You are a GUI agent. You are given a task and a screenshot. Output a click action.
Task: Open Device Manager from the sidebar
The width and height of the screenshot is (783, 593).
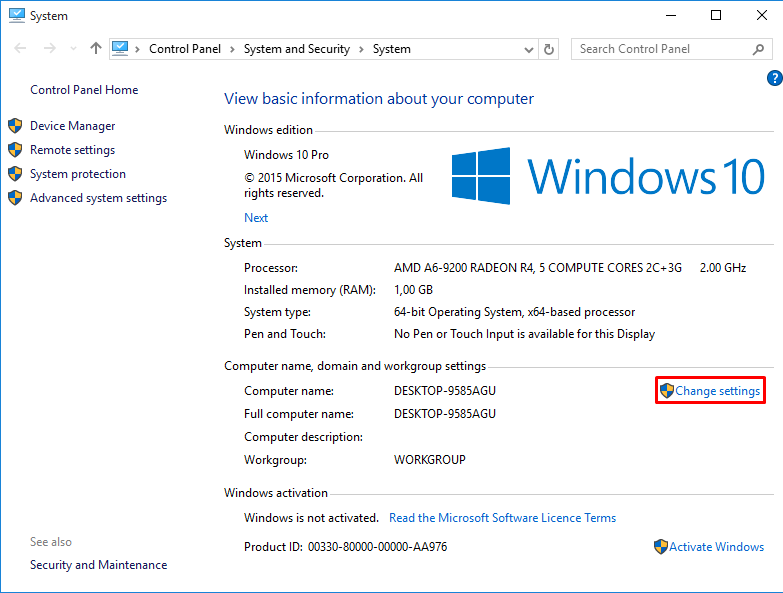[x=72, y=126]
